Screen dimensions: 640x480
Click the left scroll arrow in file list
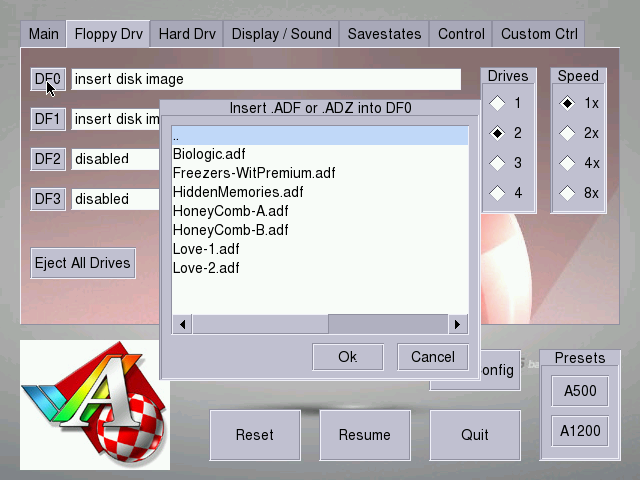coord(183,324)
